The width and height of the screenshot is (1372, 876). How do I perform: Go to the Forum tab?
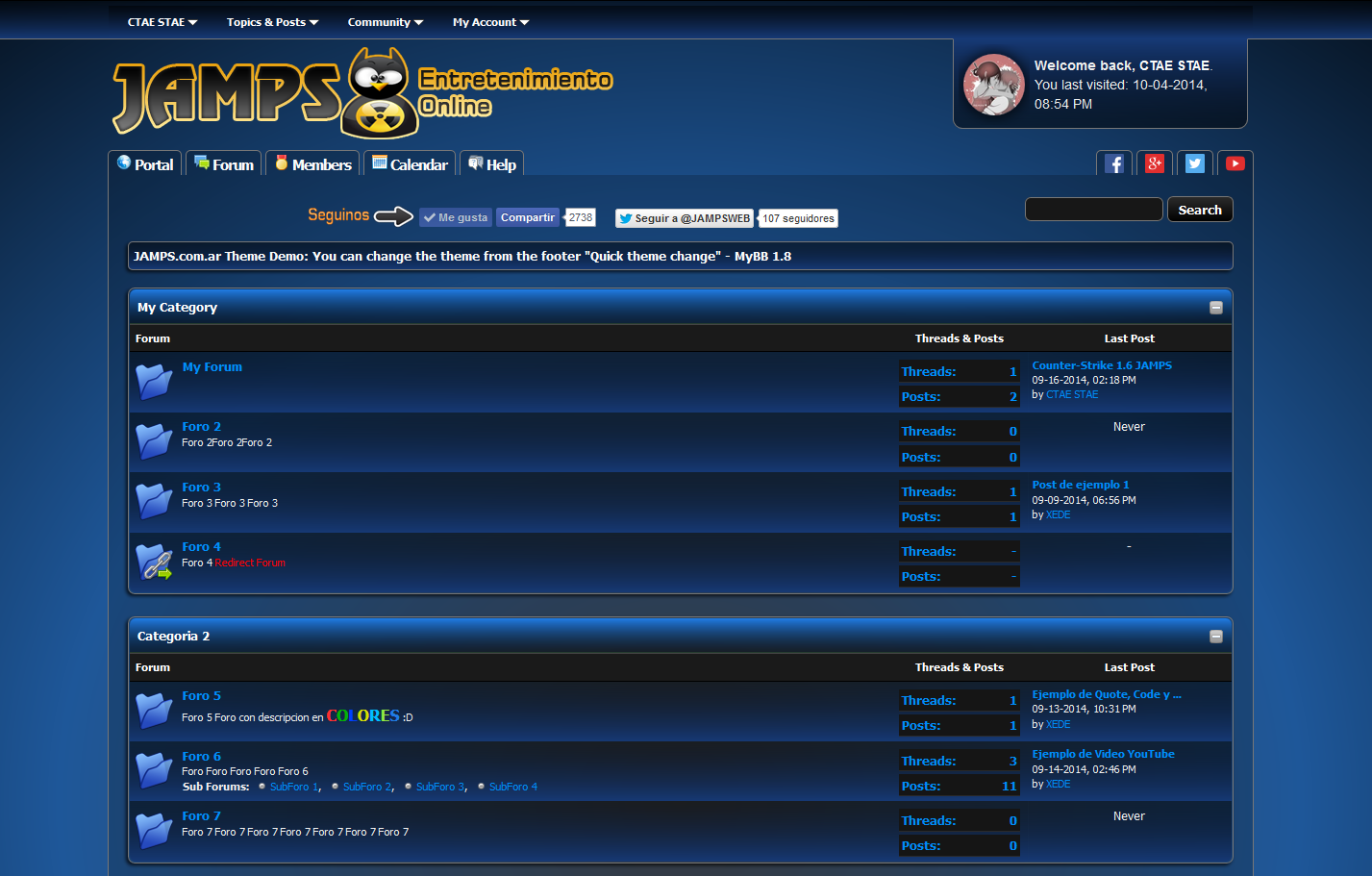[x=224, y=164]
